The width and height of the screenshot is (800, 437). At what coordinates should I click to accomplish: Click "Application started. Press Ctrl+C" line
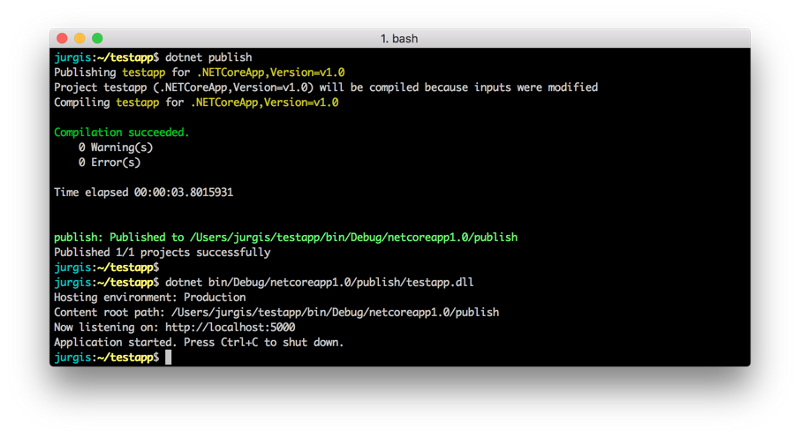198,342
